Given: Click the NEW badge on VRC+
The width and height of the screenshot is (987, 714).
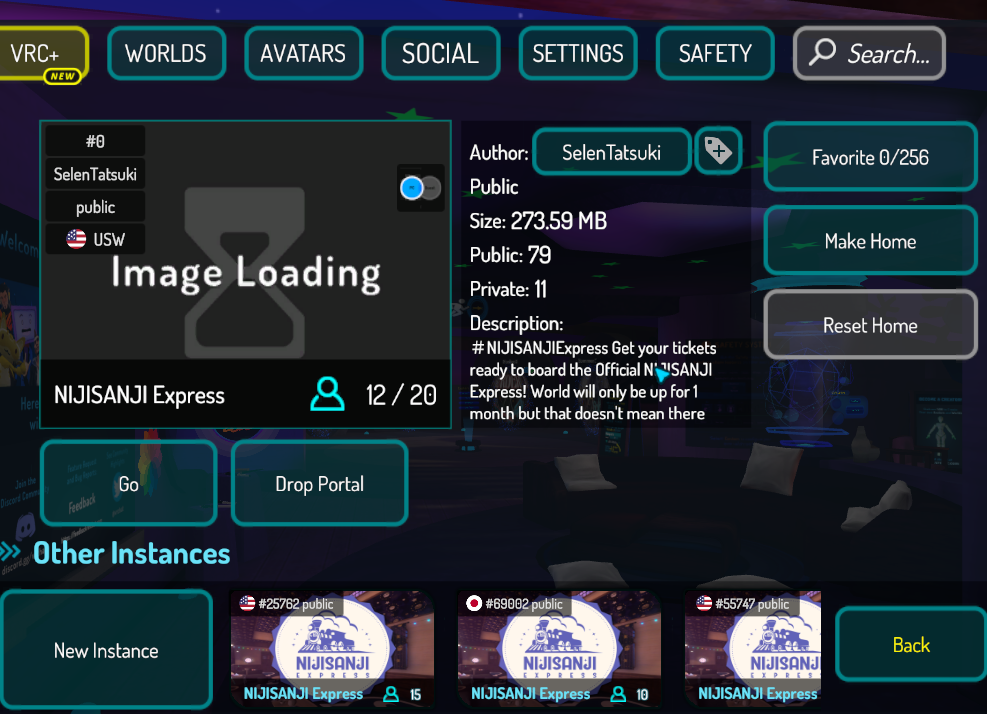Looking at the screenshot, I should (62, 76).
